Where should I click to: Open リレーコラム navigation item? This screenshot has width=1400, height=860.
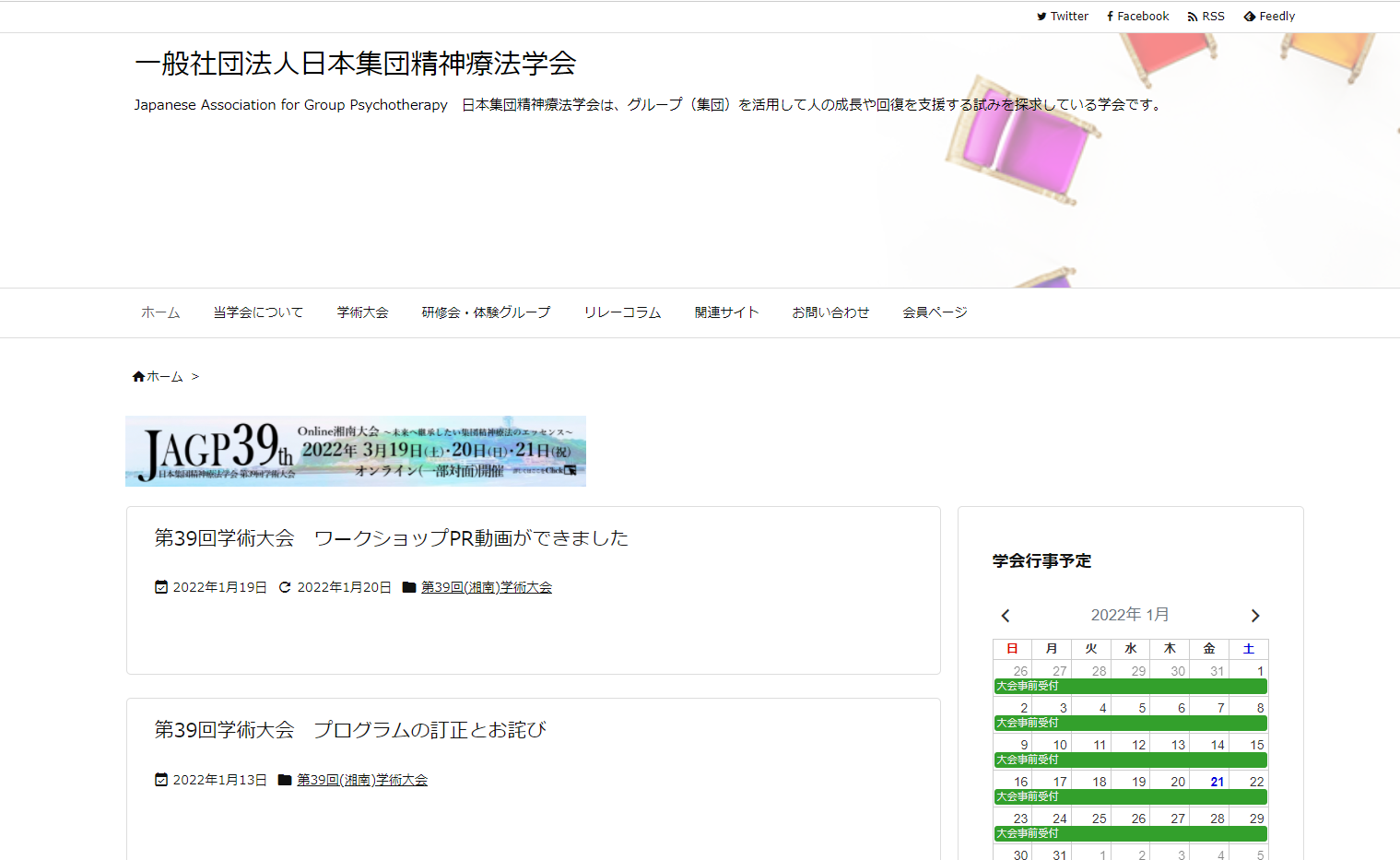coord(622,312)
